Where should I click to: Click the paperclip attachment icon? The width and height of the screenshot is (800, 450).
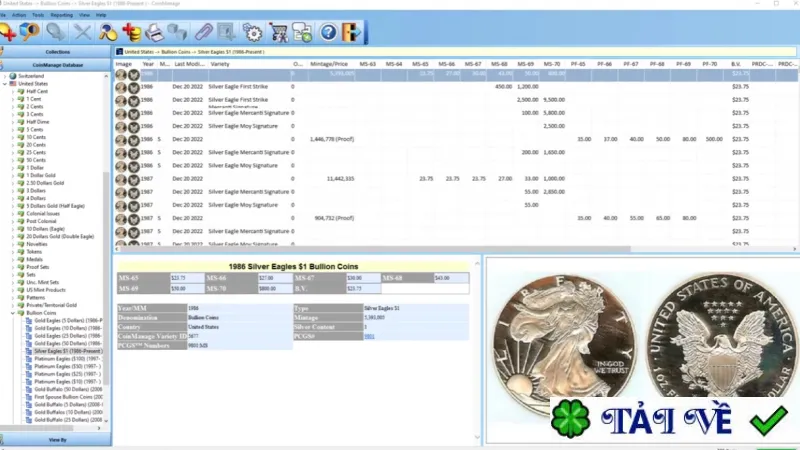point(204,33)
